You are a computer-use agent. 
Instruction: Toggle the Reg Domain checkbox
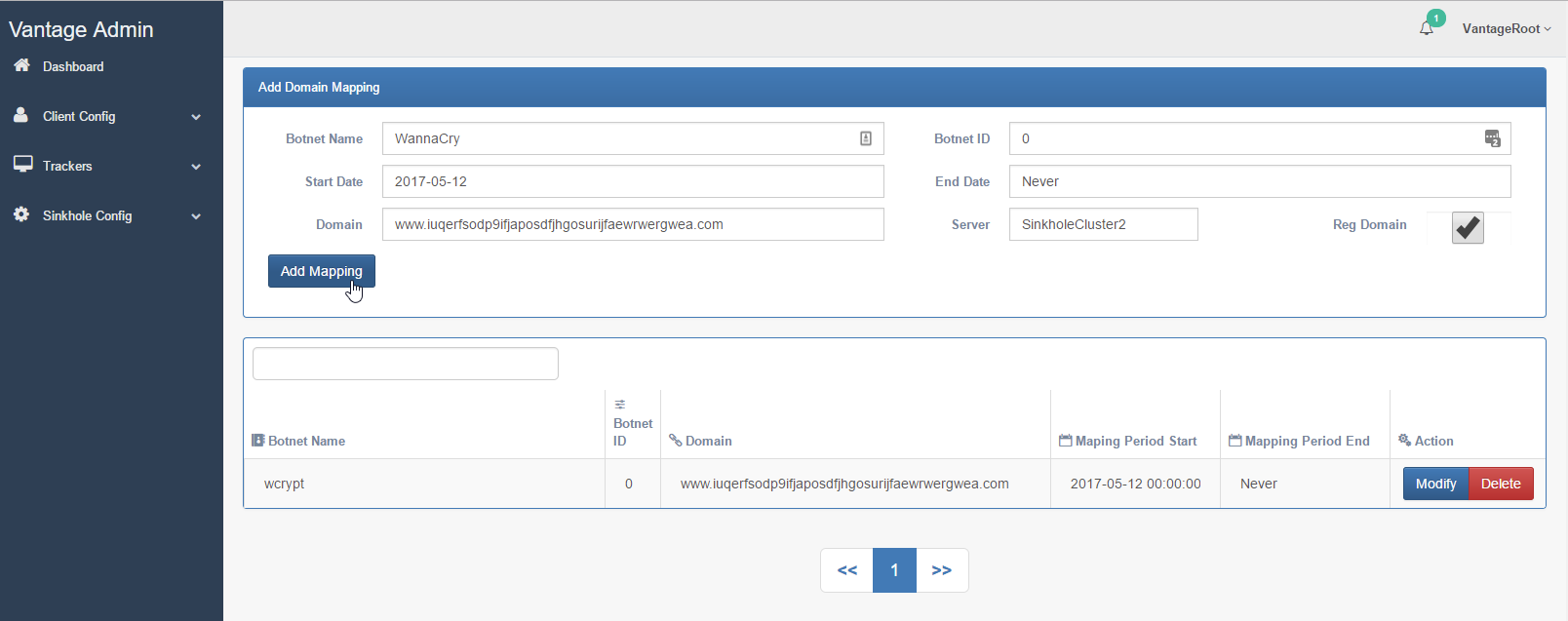(1468, 227)
